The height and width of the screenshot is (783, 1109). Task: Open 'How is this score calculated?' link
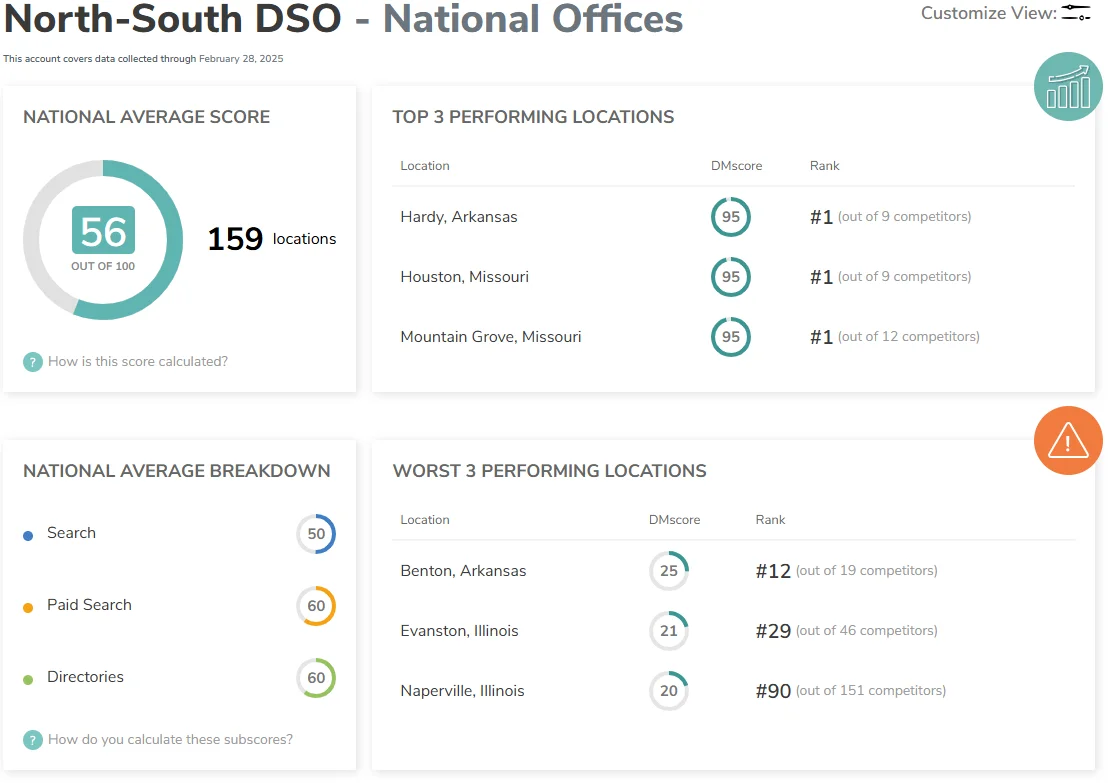[x=138, y=362]
